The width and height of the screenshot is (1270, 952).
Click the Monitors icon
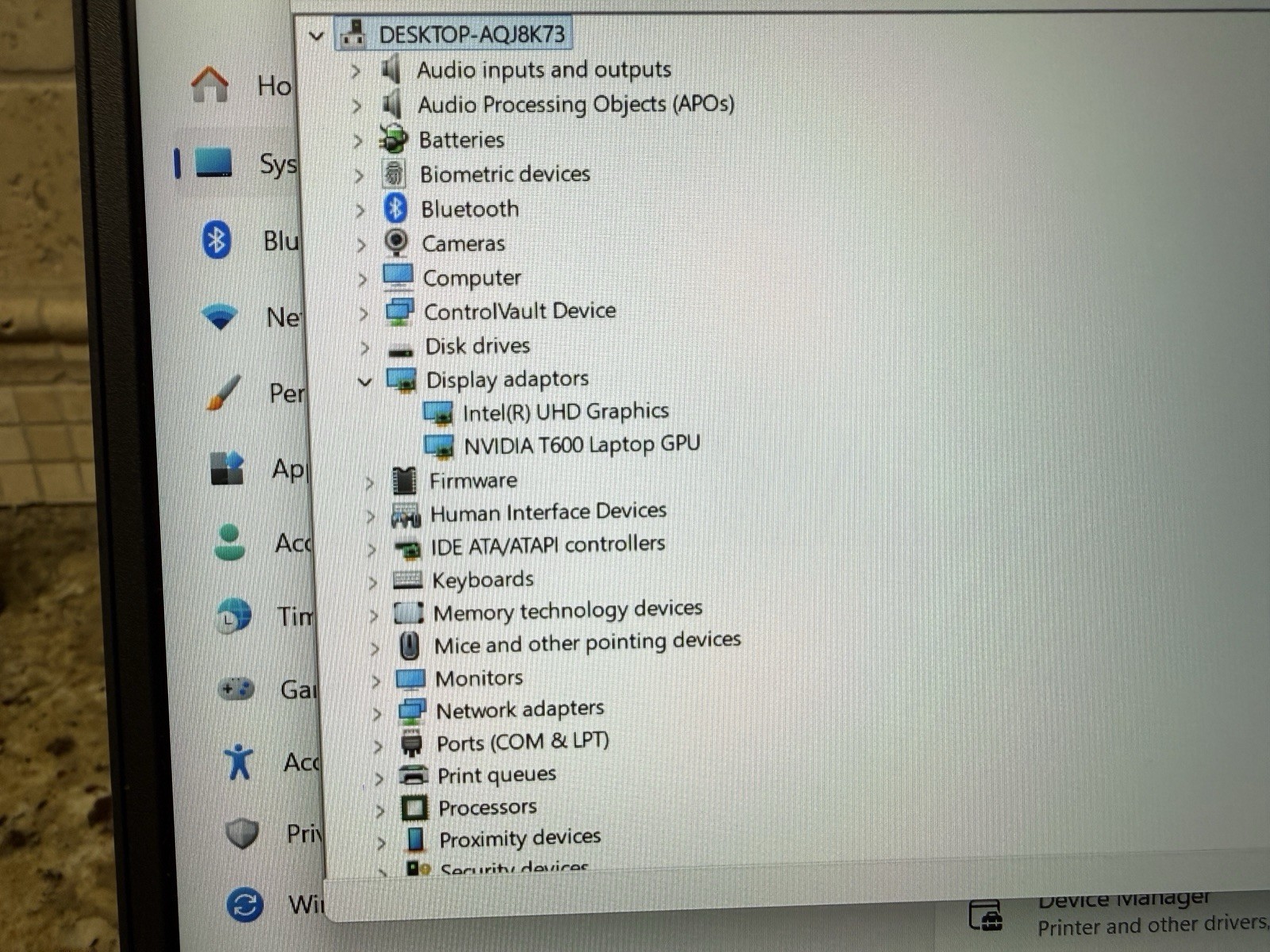tap(410, 679)
